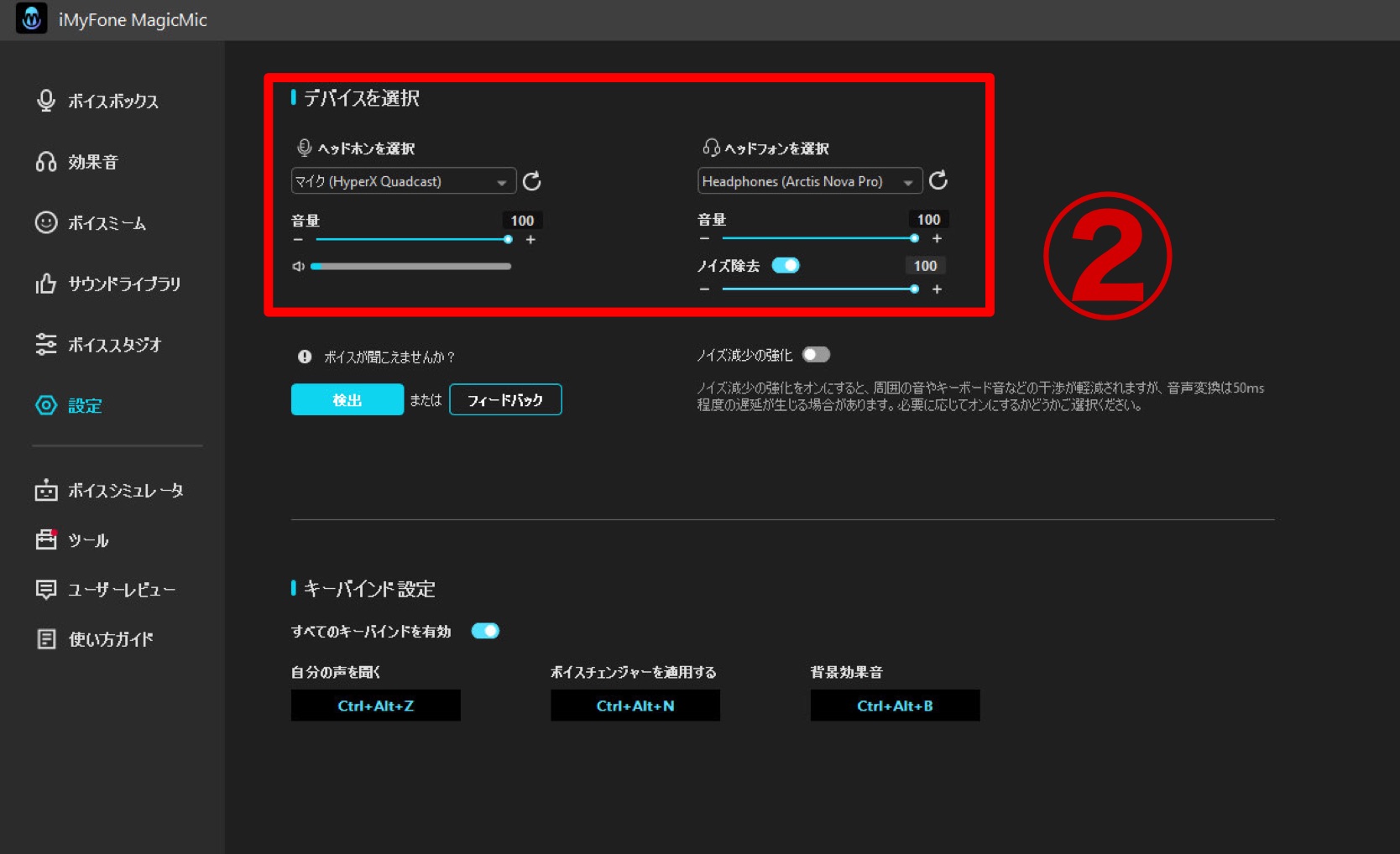Click the 背景効果音 label

coord(846,672)
